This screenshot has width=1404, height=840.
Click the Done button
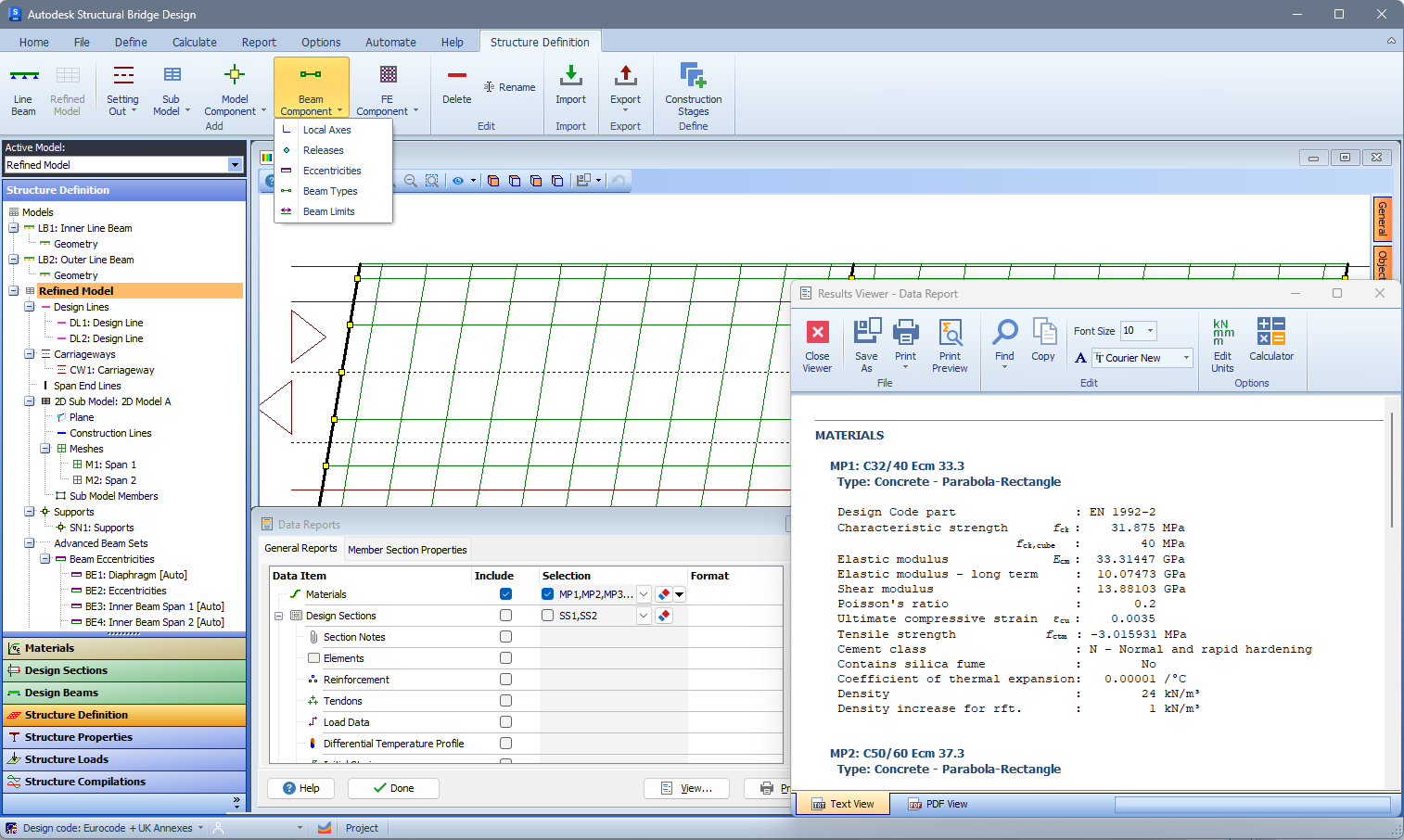click(393, 788)
